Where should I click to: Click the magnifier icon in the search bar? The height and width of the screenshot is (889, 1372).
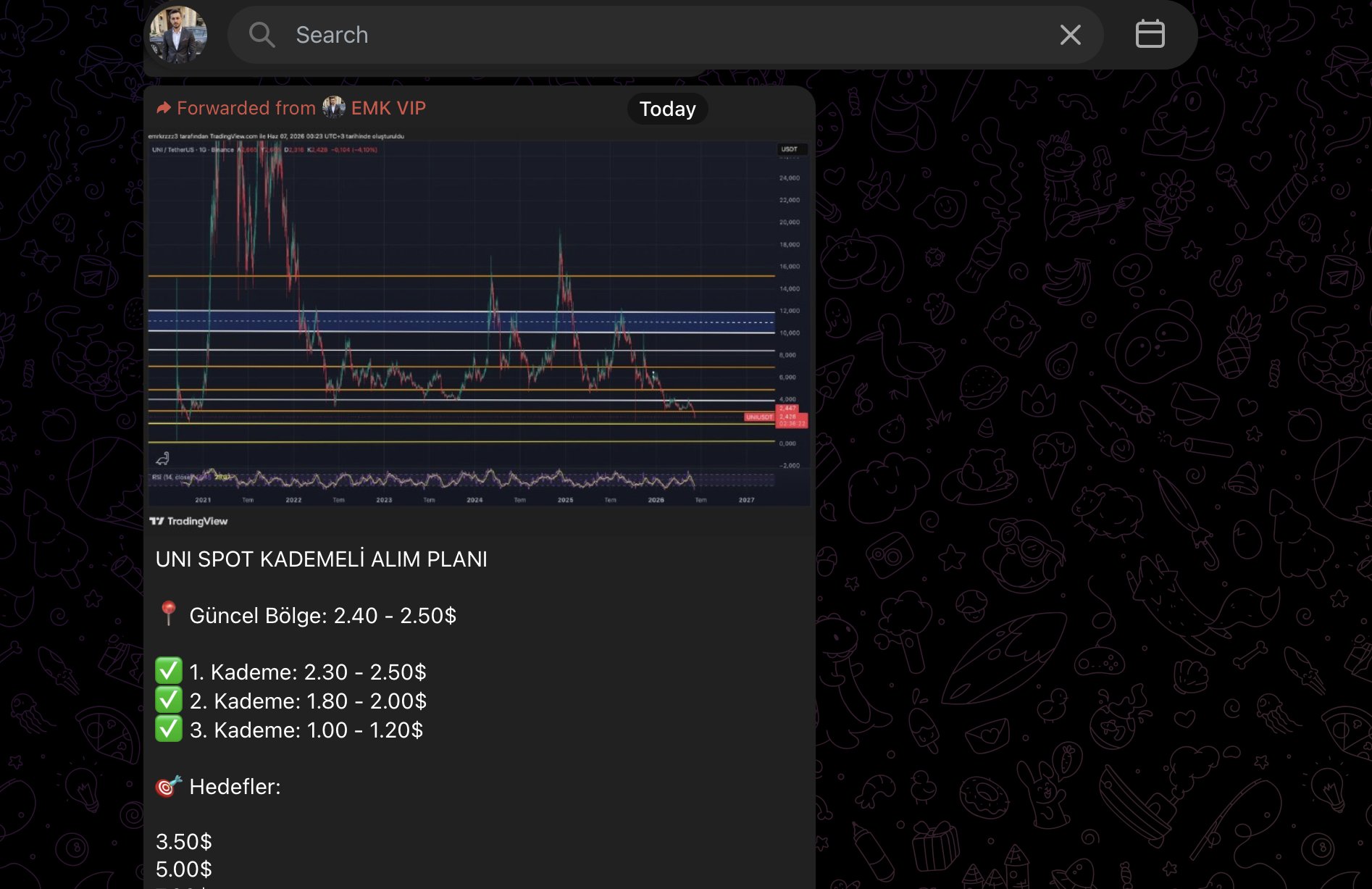click(262, 35)
